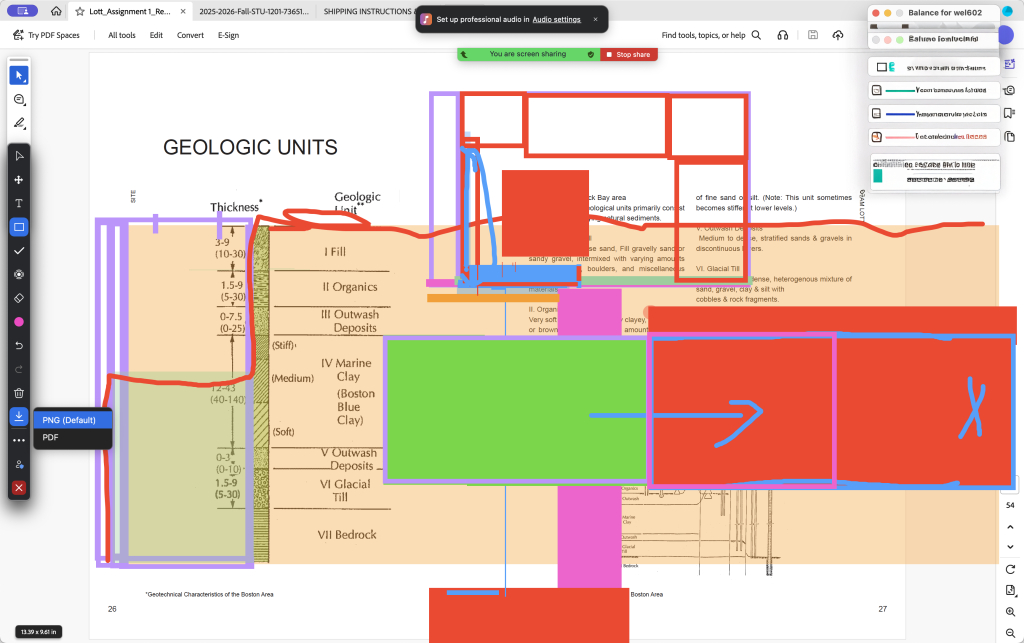Screen dimensions: 1024x643
Task: Open the three-dots more options menu
Action: click(19, 440)
